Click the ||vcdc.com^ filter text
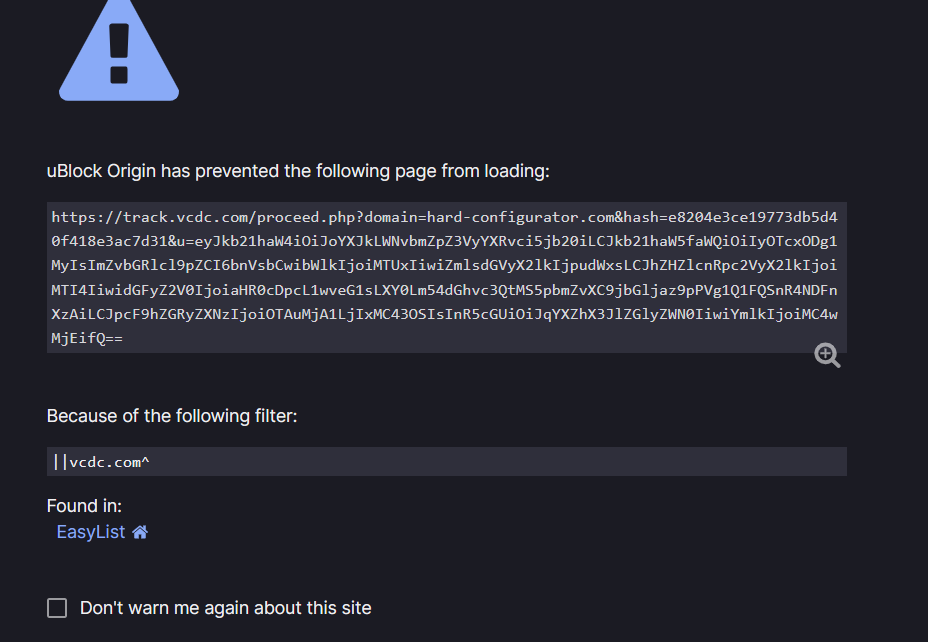 click(x=102, y=461)
